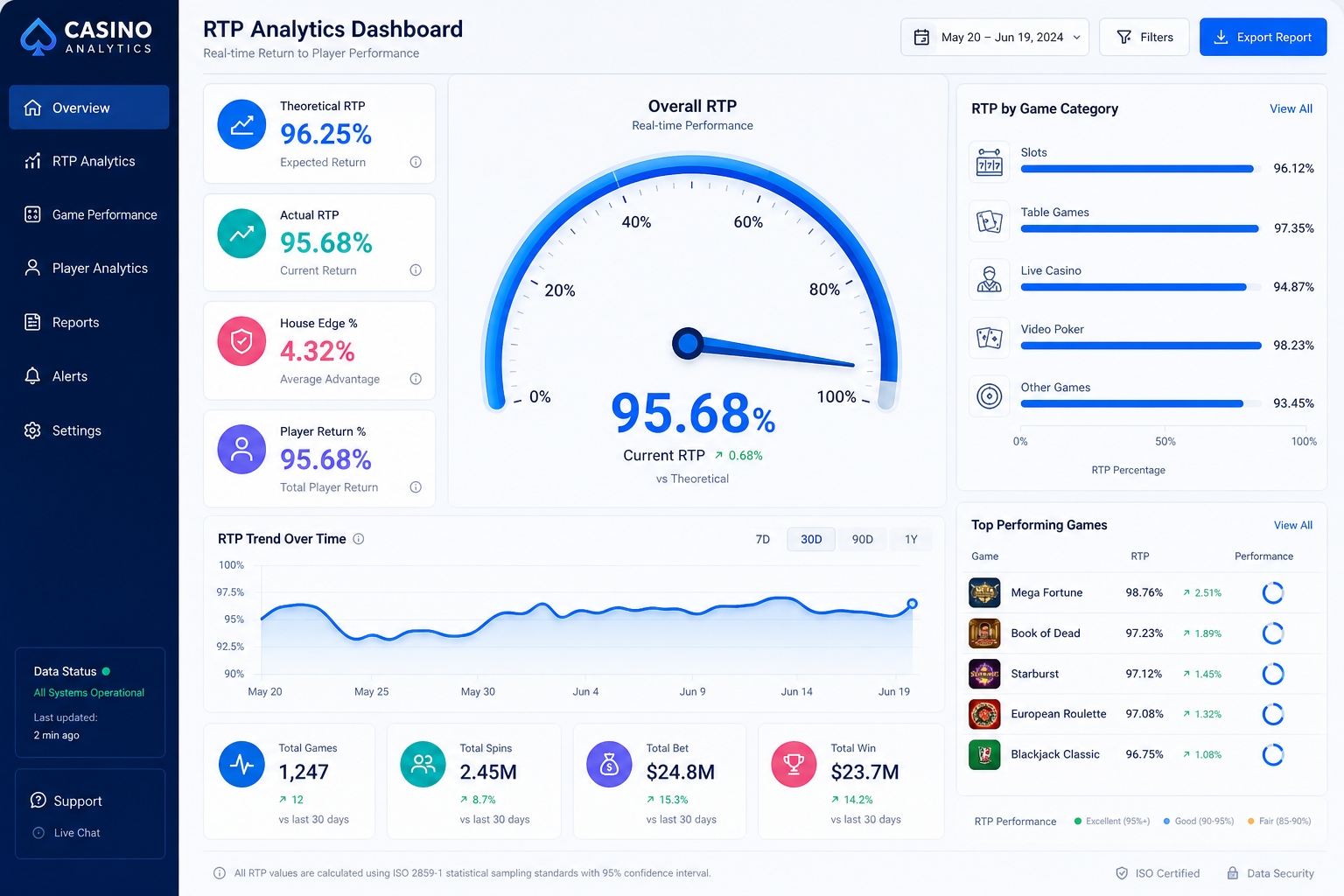The image size is (1344, 896).
Task: Click the Live Casino dealer icon
Action: pyautogui.click(x=990, y=280)
